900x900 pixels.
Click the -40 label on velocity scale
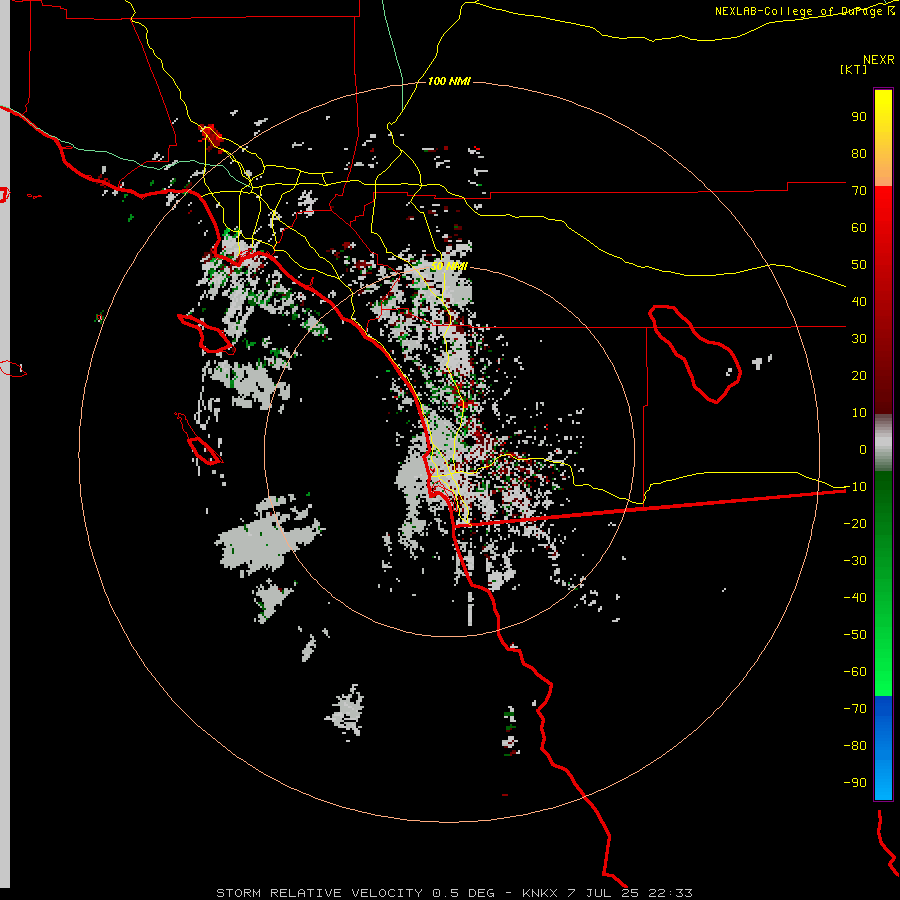pos(855,598)
